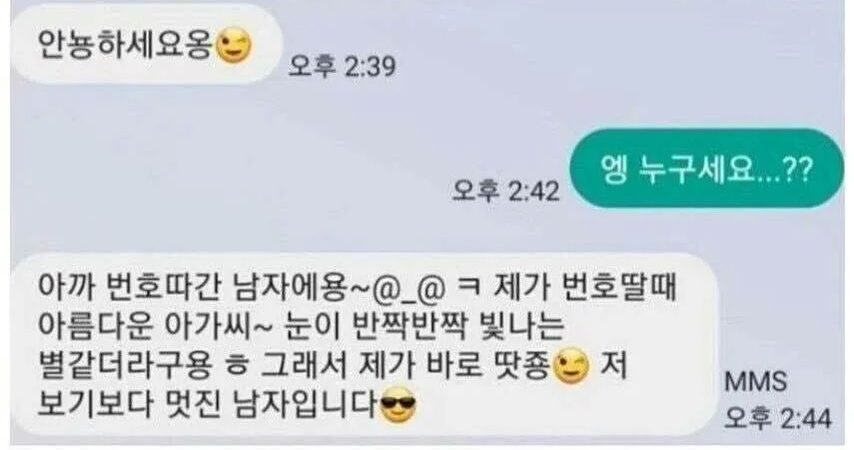
Task: Click the 오후 2:44 timestamp under MMS
Action: pyautogui.click(x=778, y=419)
